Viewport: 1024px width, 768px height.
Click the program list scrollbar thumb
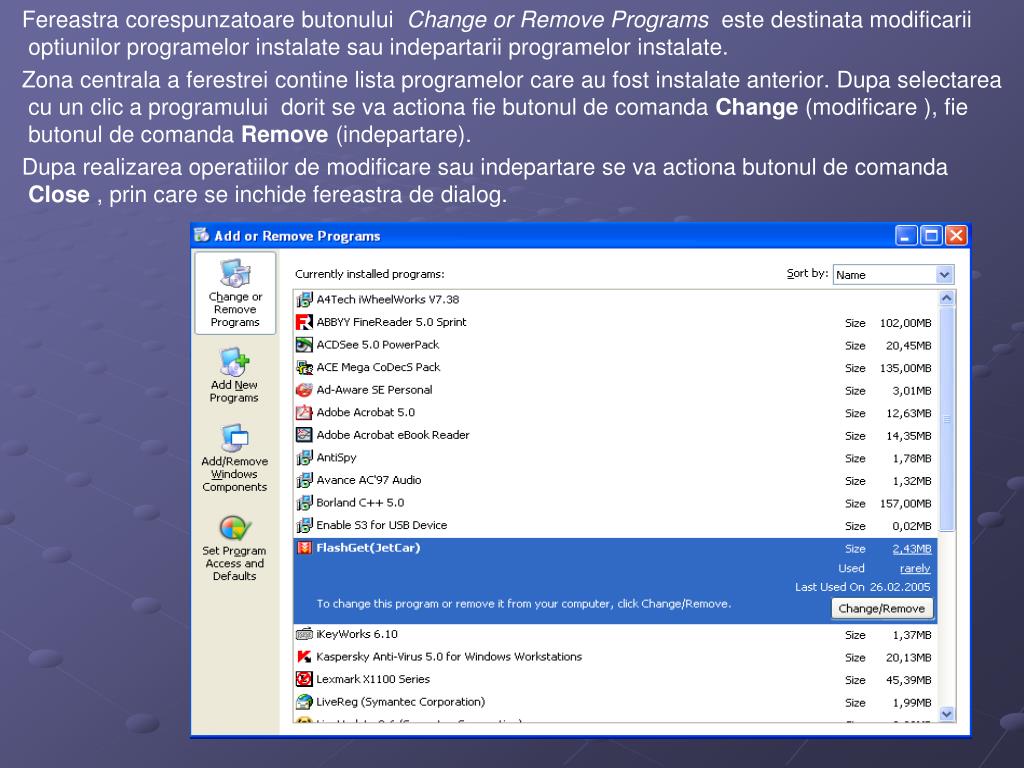pyautogui.click(x=947, y=419)
